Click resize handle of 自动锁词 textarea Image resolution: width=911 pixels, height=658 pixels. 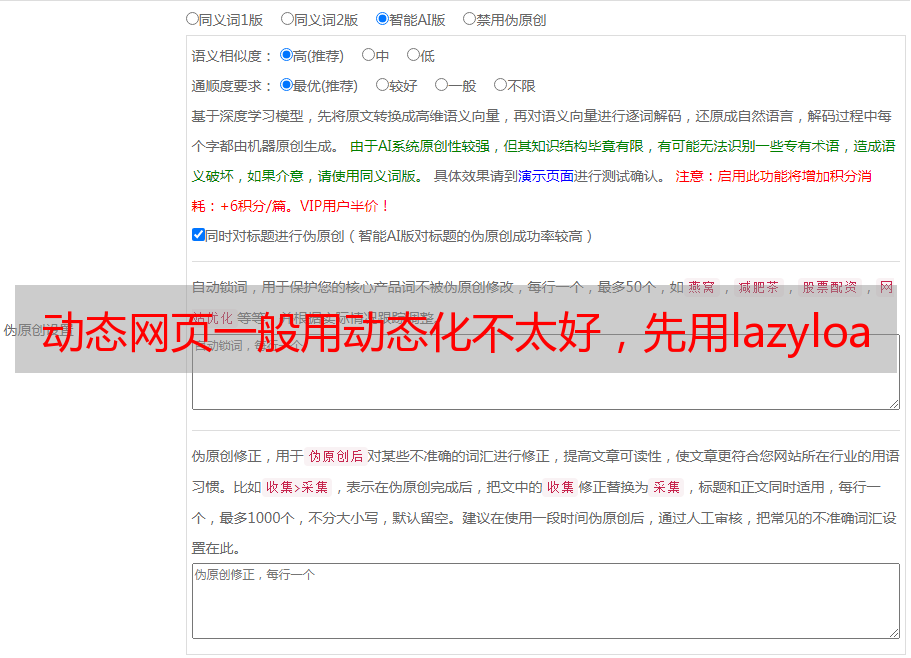point(894,404)
